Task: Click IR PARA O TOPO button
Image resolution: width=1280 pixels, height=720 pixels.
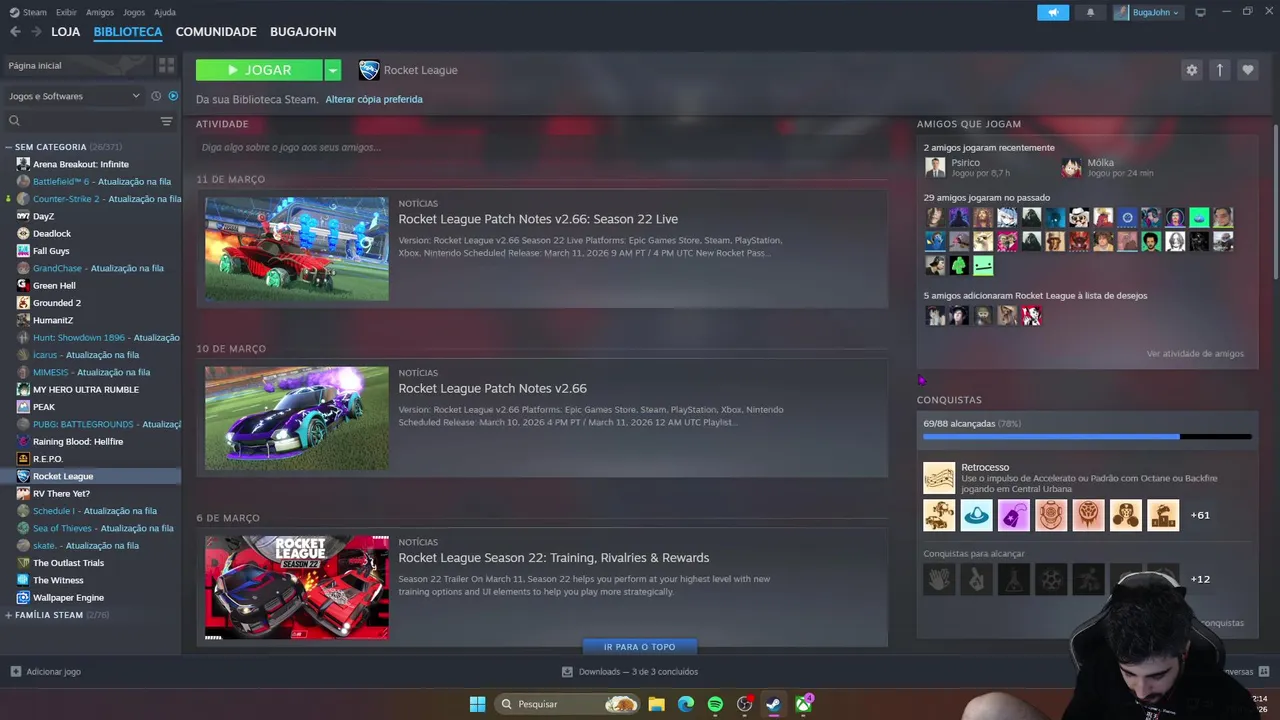Action: coord(639,647)
